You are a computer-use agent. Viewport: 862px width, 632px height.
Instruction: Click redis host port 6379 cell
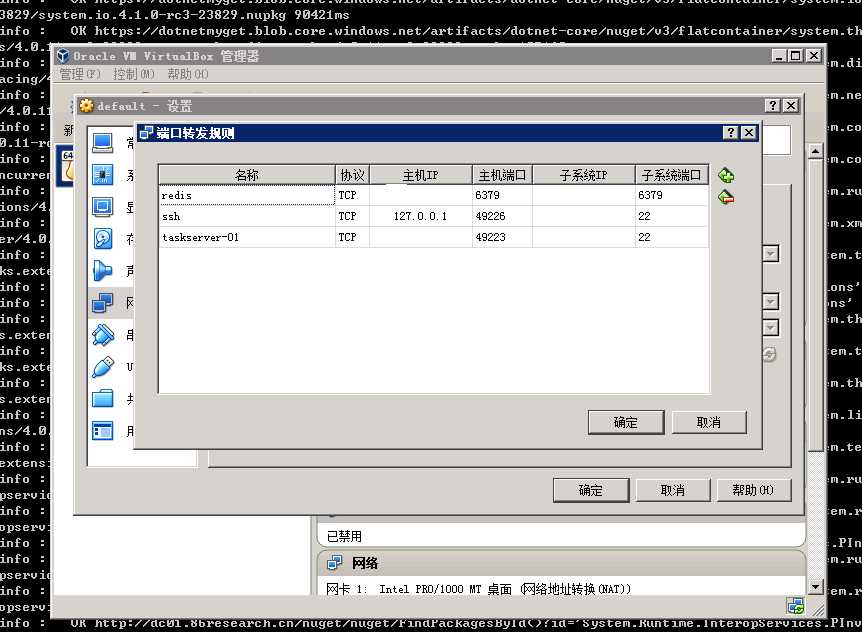pos(502,195)
